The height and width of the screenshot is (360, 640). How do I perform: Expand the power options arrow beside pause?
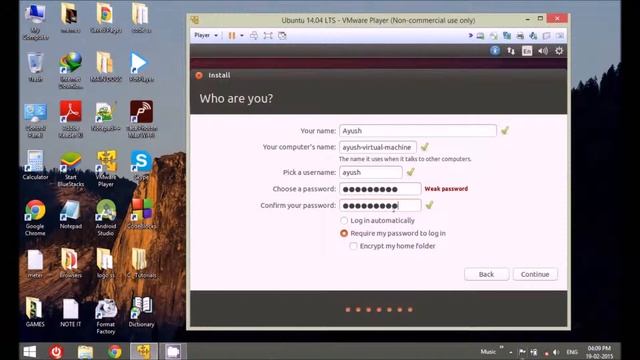tap(242, 36)
